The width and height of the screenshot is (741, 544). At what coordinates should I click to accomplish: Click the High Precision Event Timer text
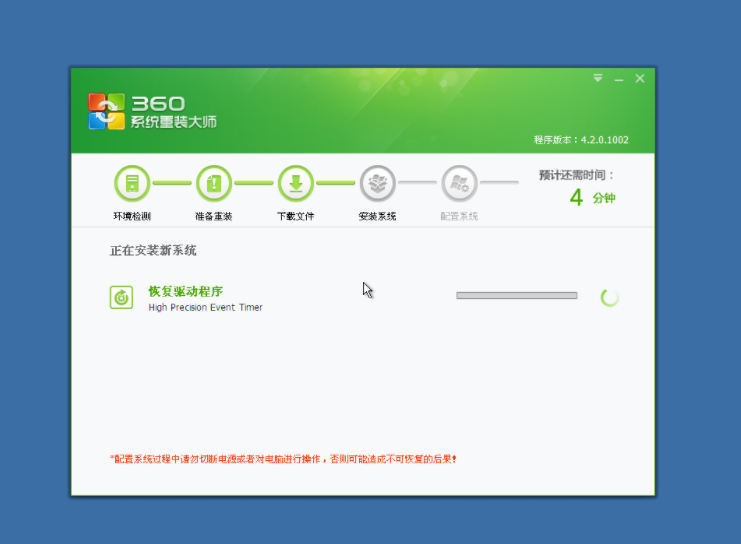pyautogui.click(x=205, y=308)
